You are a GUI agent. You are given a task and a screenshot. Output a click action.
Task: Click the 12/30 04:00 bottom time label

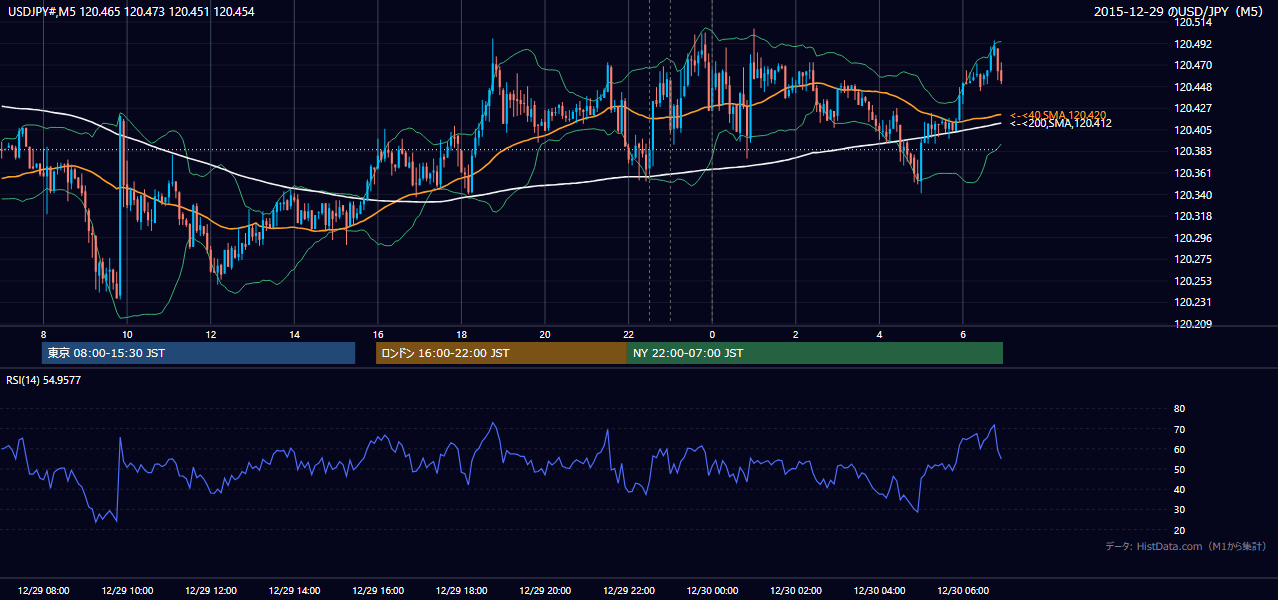click(x=880, y=591)
